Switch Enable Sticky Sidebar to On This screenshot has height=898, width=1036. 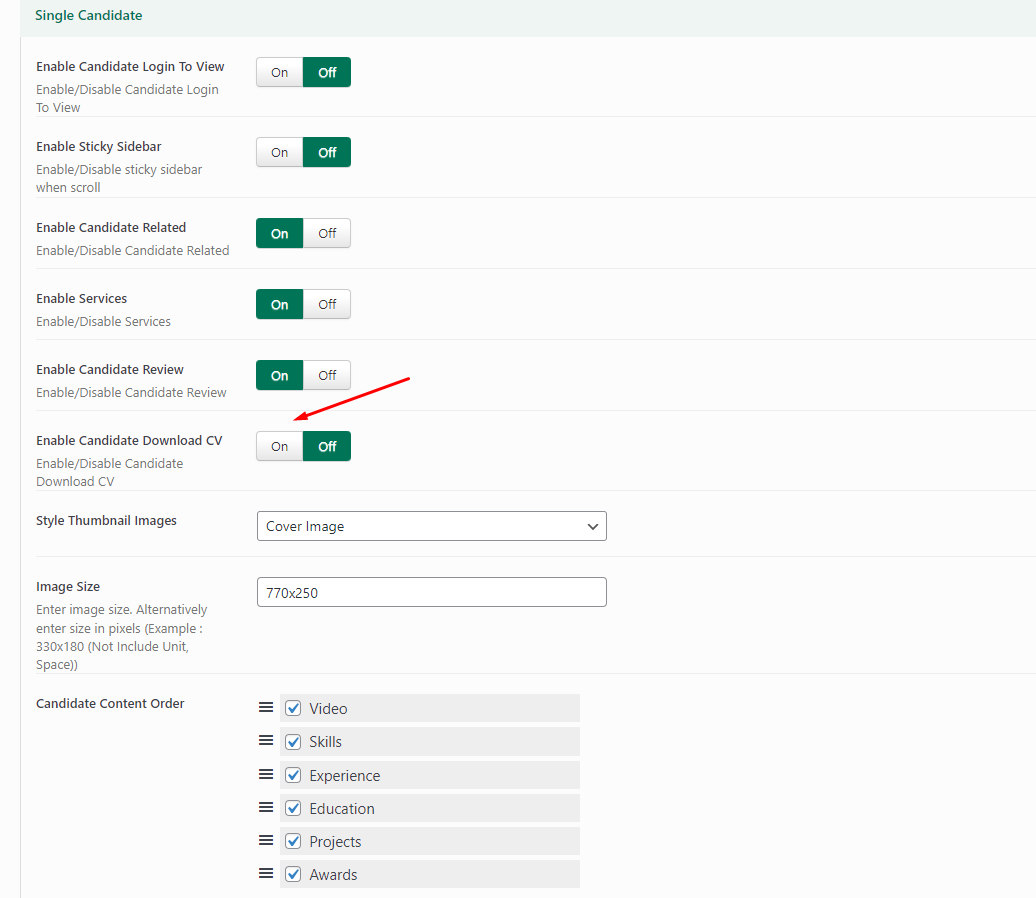pos(280,152)
